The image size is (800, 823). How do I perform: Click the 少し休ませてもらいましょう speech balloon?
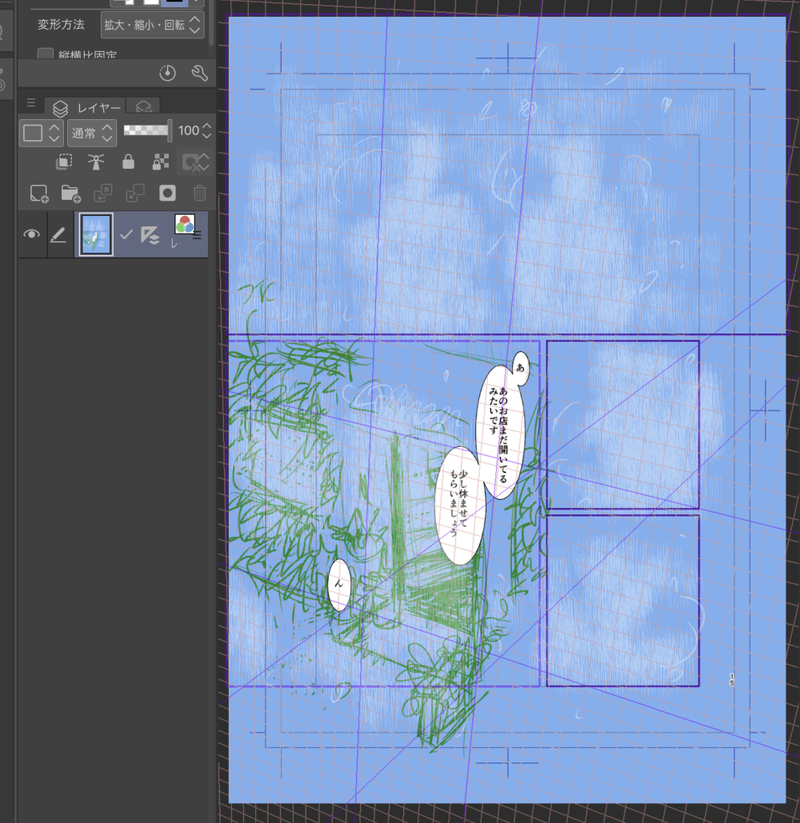tap(459, 505)
